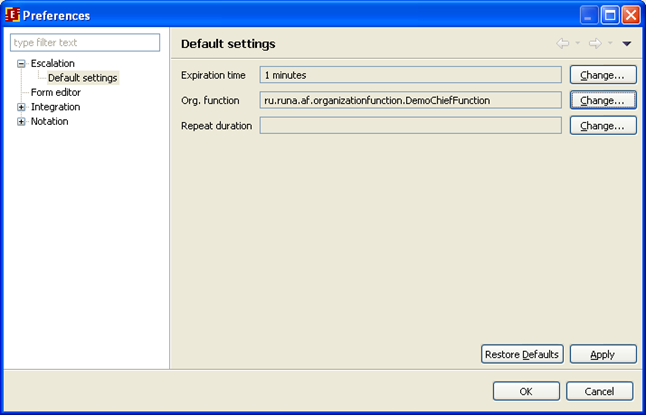The width and height of the screenshot is (646, 415).
Task: Select Default settings in the tree
Action: [x=82, y=78]
